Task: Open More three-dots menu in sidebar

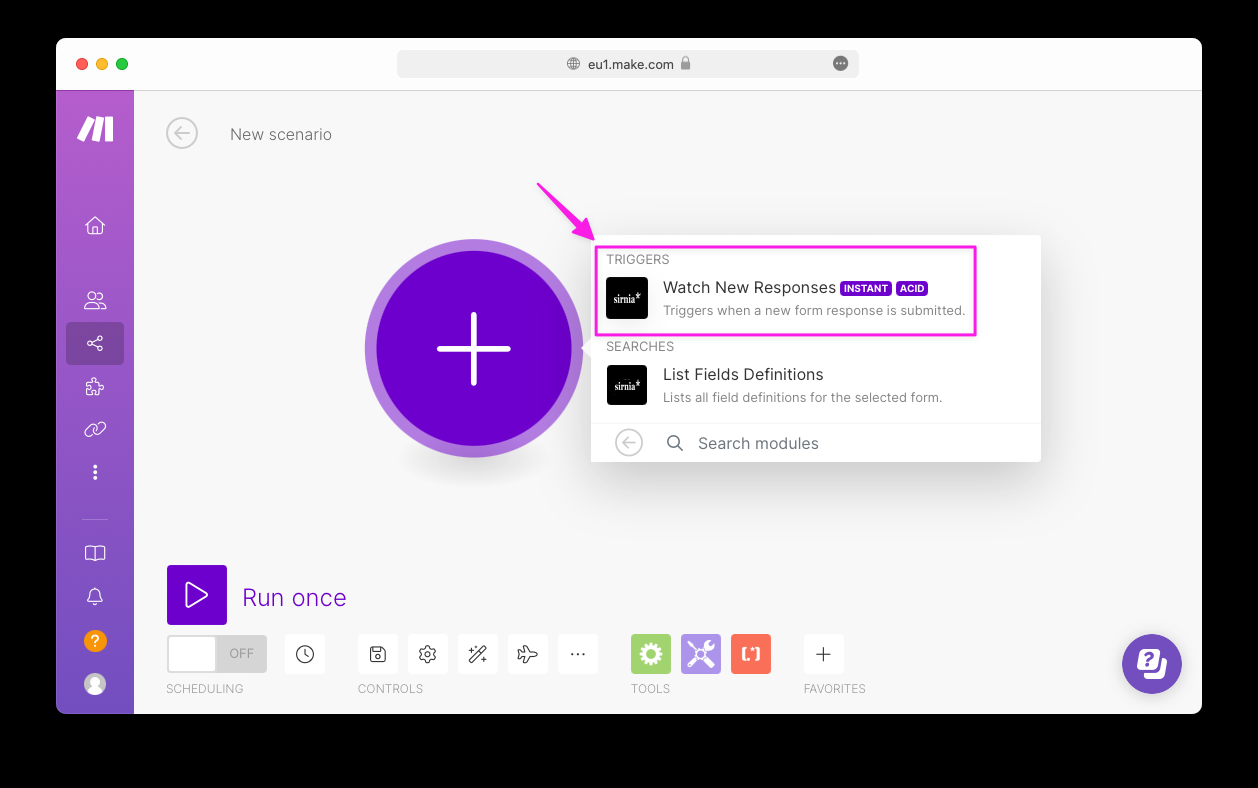Action: pyautogui.click(x=95, y=472)
